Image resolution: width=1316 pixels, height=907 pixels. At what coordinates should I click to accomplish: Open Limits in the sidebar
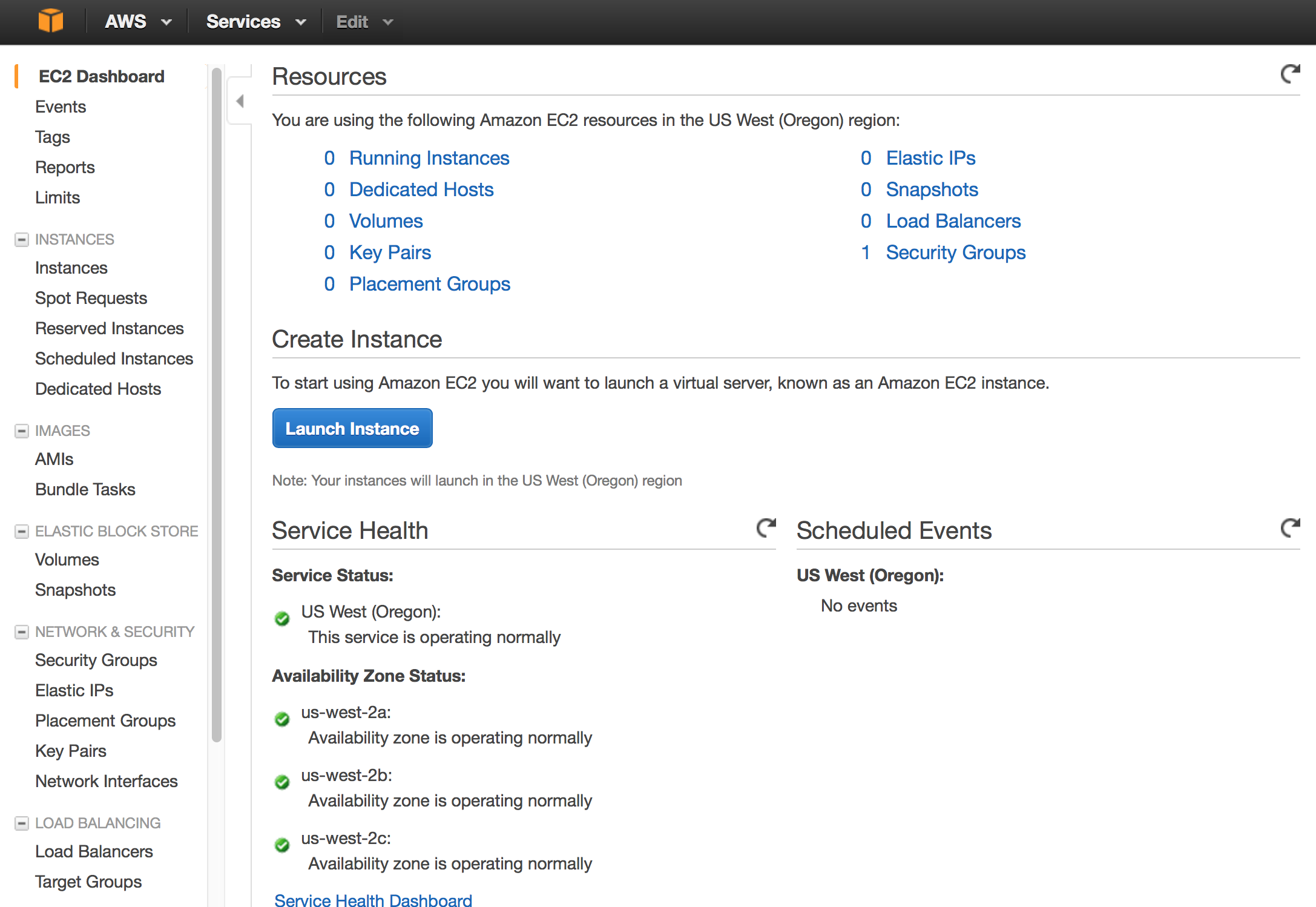(x=58, y=197)
